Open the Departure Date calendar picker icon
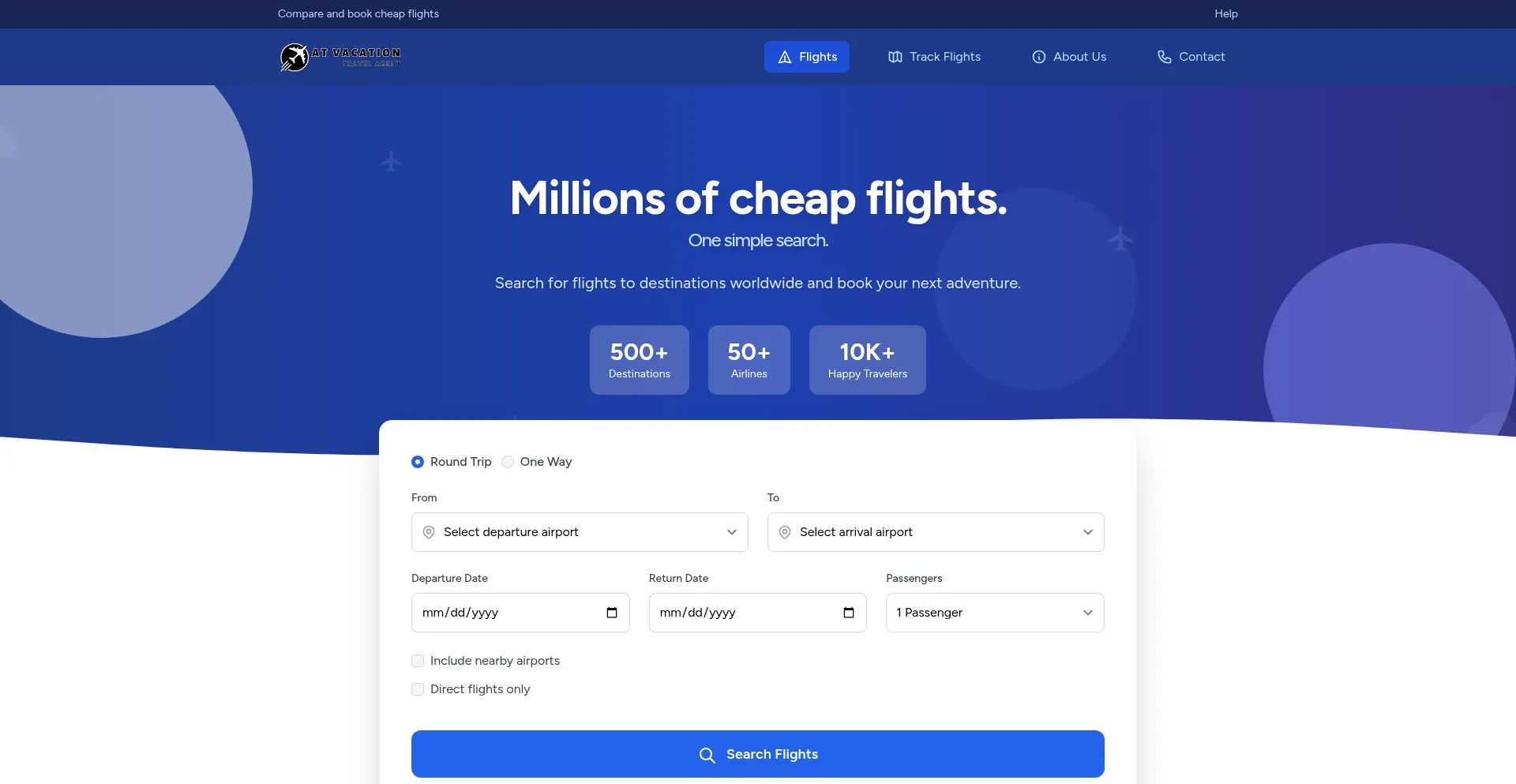The image size is (1516, 784). pyautogui.click(x=612, y=613)
